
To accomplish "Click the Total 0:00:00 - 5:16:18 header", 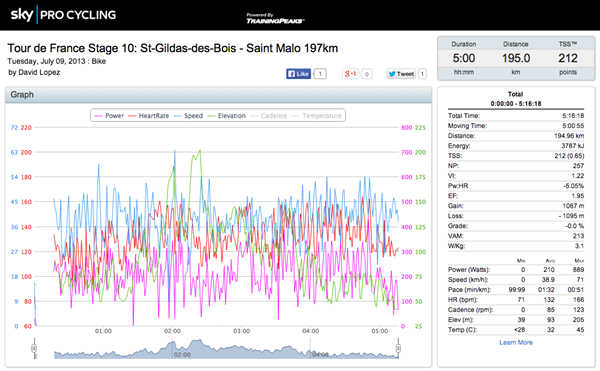I will point(516,99).
